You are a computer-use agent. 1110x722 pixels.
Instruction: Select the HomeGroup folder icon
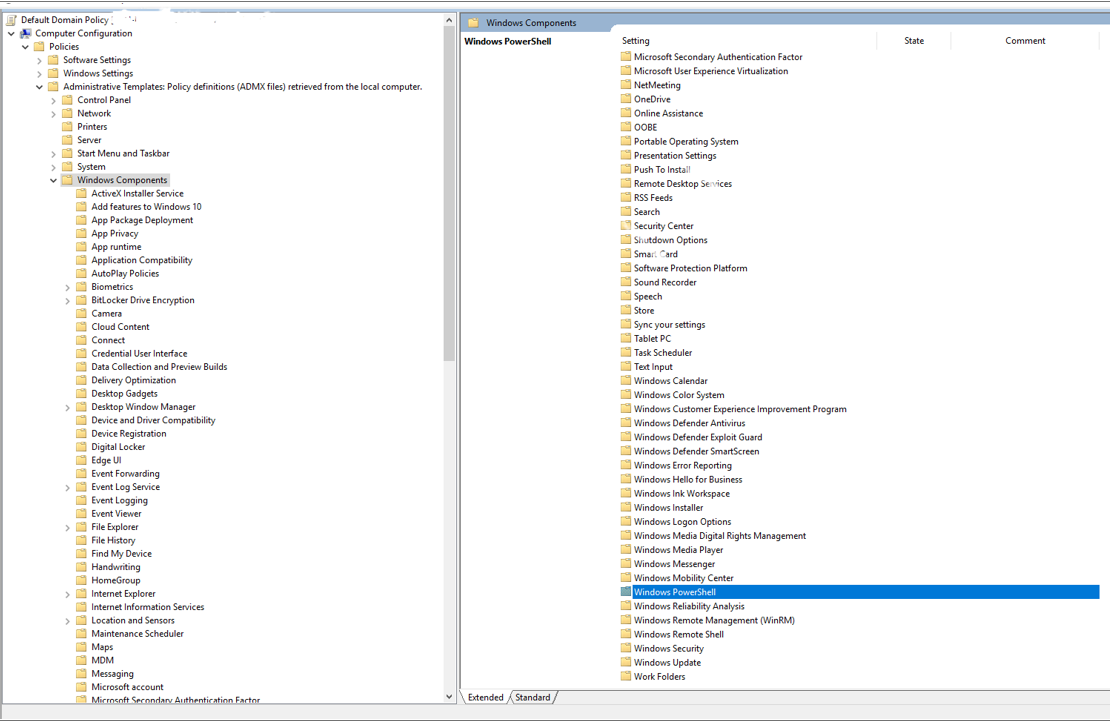[81, 580]
